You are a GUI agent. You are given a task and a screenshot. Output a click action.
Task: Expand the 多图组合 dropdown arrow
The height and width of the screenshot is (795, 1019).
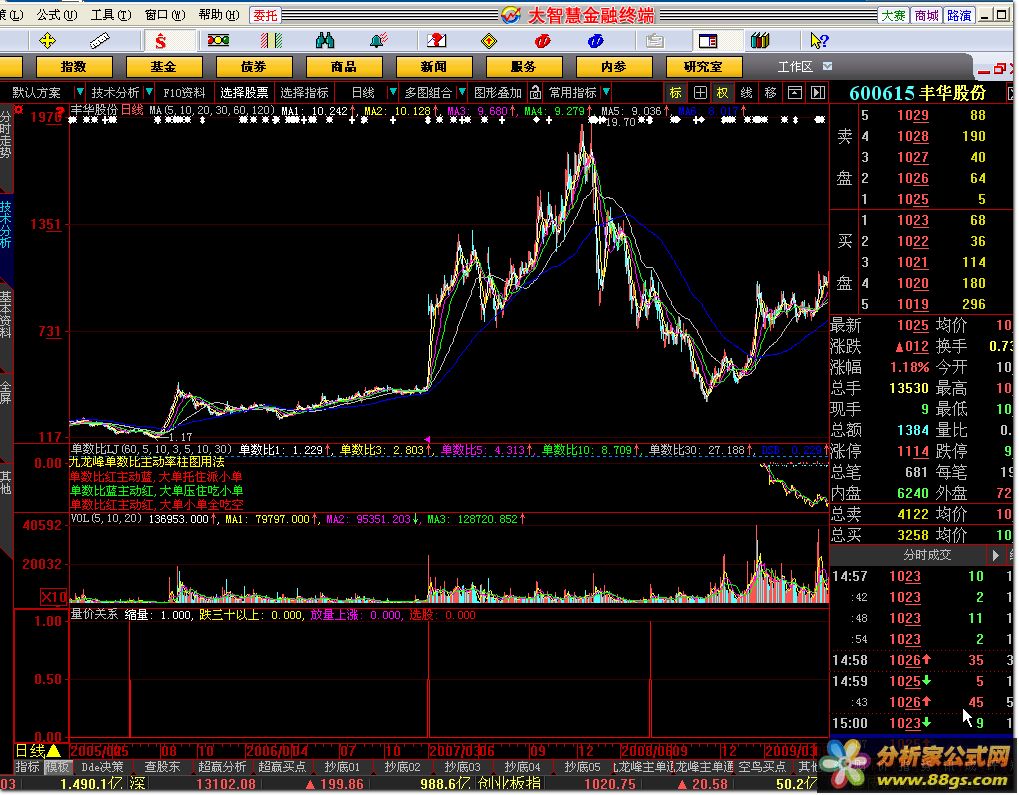tap(461, 92)
